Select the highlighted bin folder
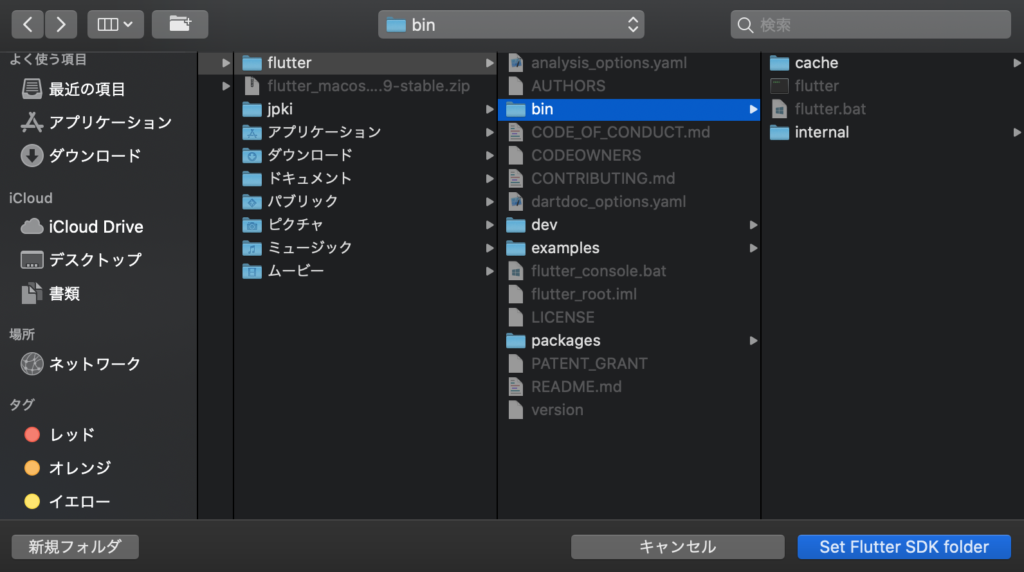Image resolution: width=1024 pixels, height=572 pixels. [630, 109]
